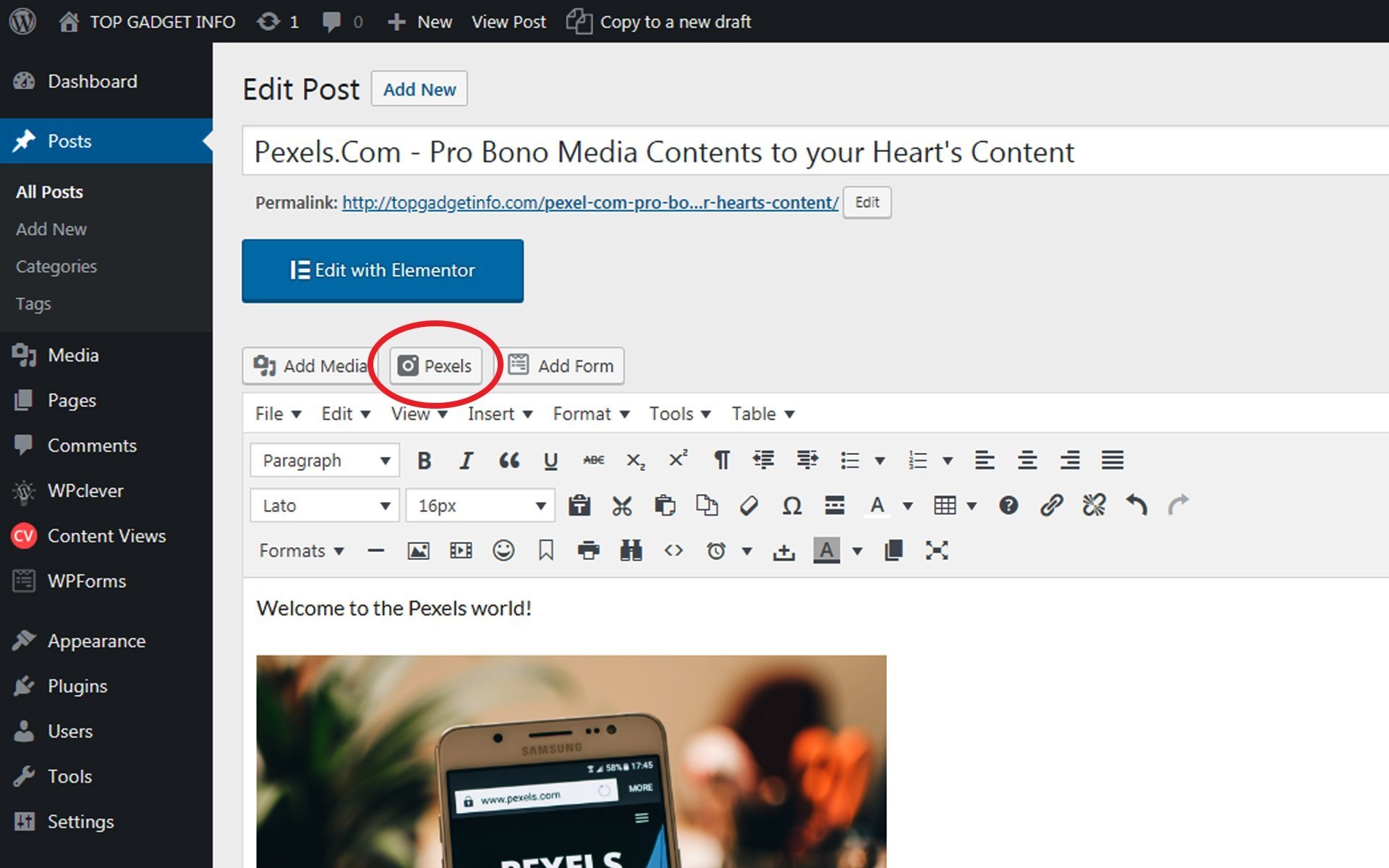Open the editor Tools menu
The height and width of the screenshot is (868, 1389).
click(680, 414)
